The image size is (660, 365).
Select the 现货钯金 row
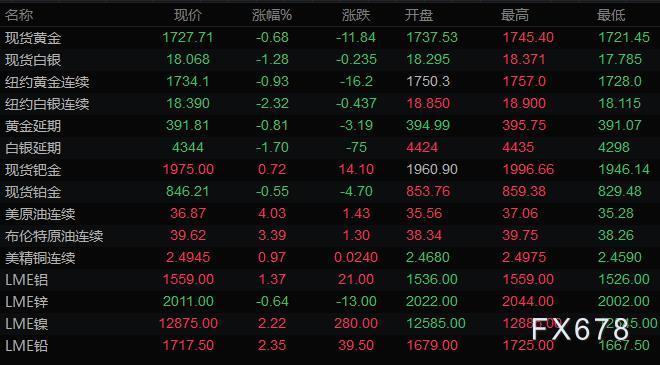[x=330, y=170]
